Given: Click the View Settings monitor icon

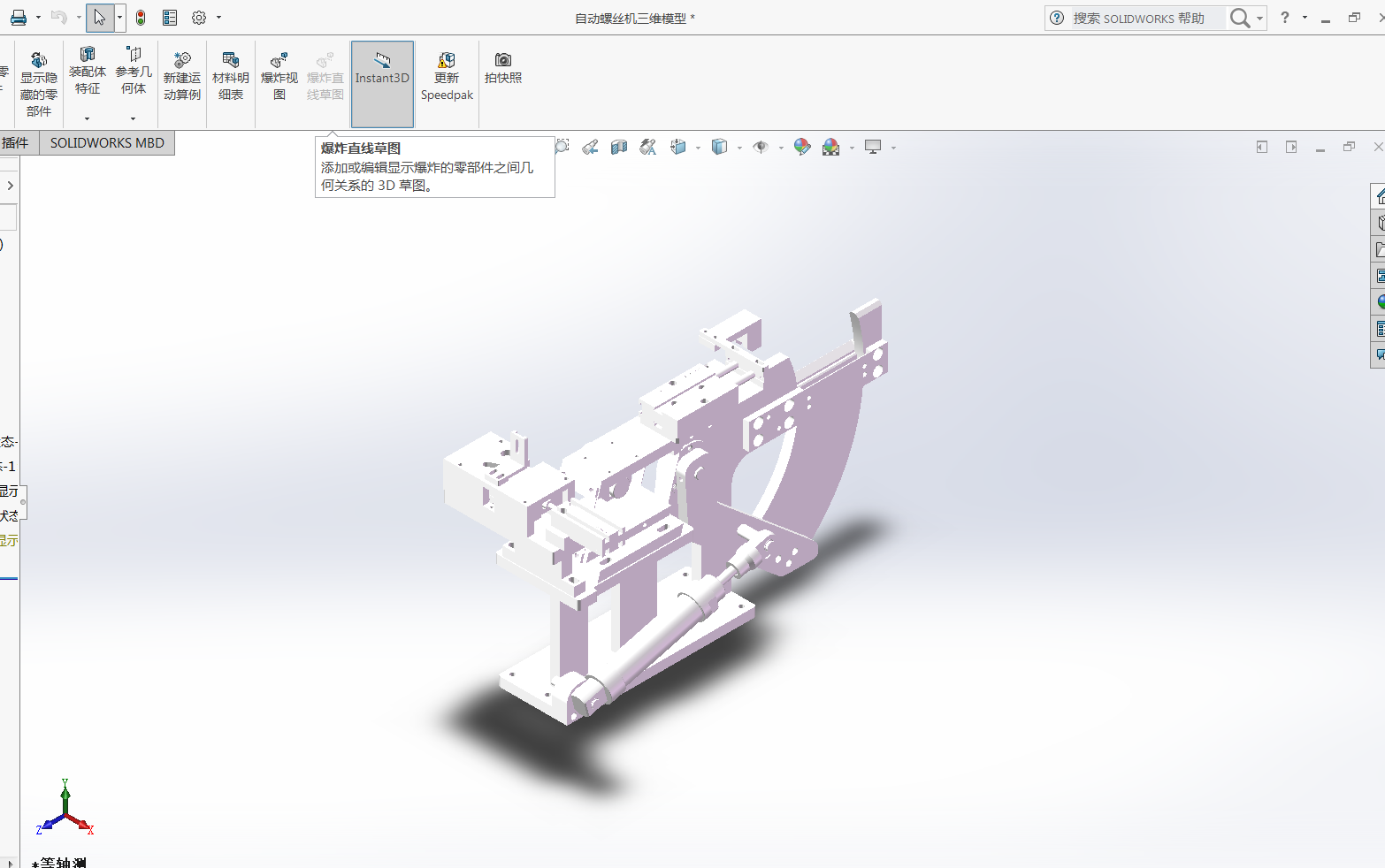Looking at the screenshot, I should tap(873, 147).
